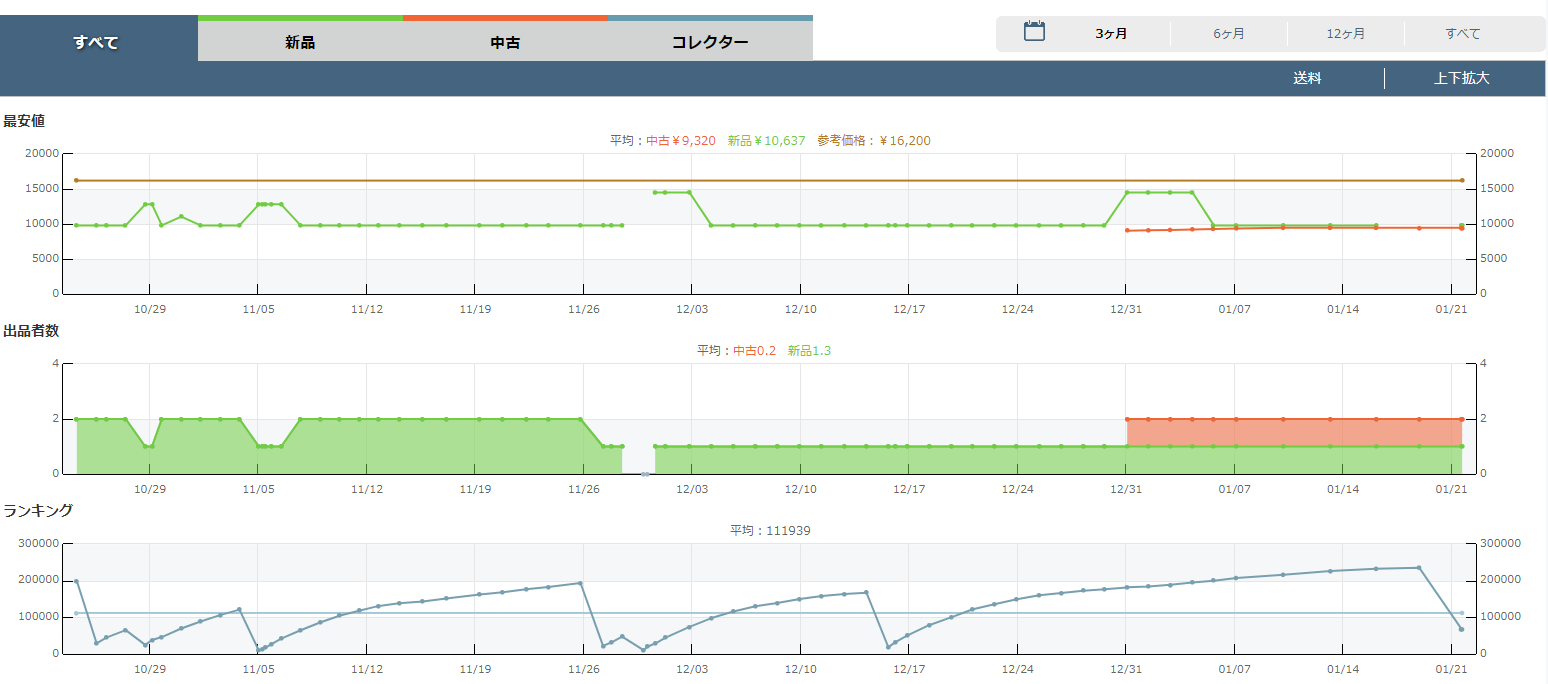The height and width of the screenshot is (684, 1548).
Task: Set the period to 3ヶ月
Action: click(x=1111, y=34)
